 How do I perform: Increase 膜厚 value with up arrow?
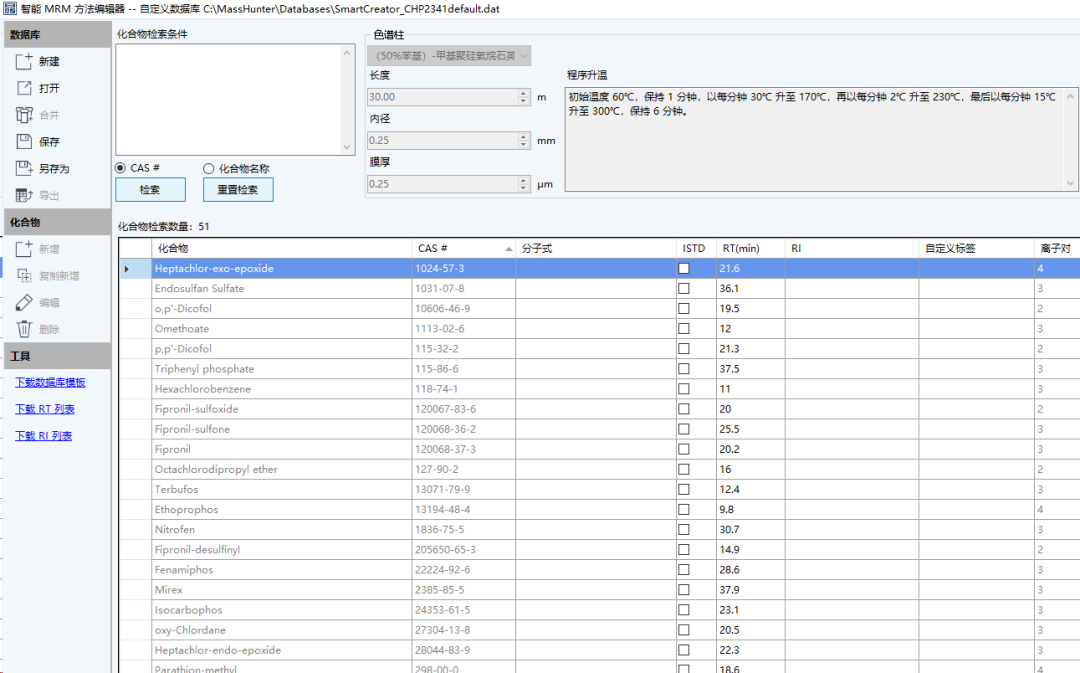point(523,180)
